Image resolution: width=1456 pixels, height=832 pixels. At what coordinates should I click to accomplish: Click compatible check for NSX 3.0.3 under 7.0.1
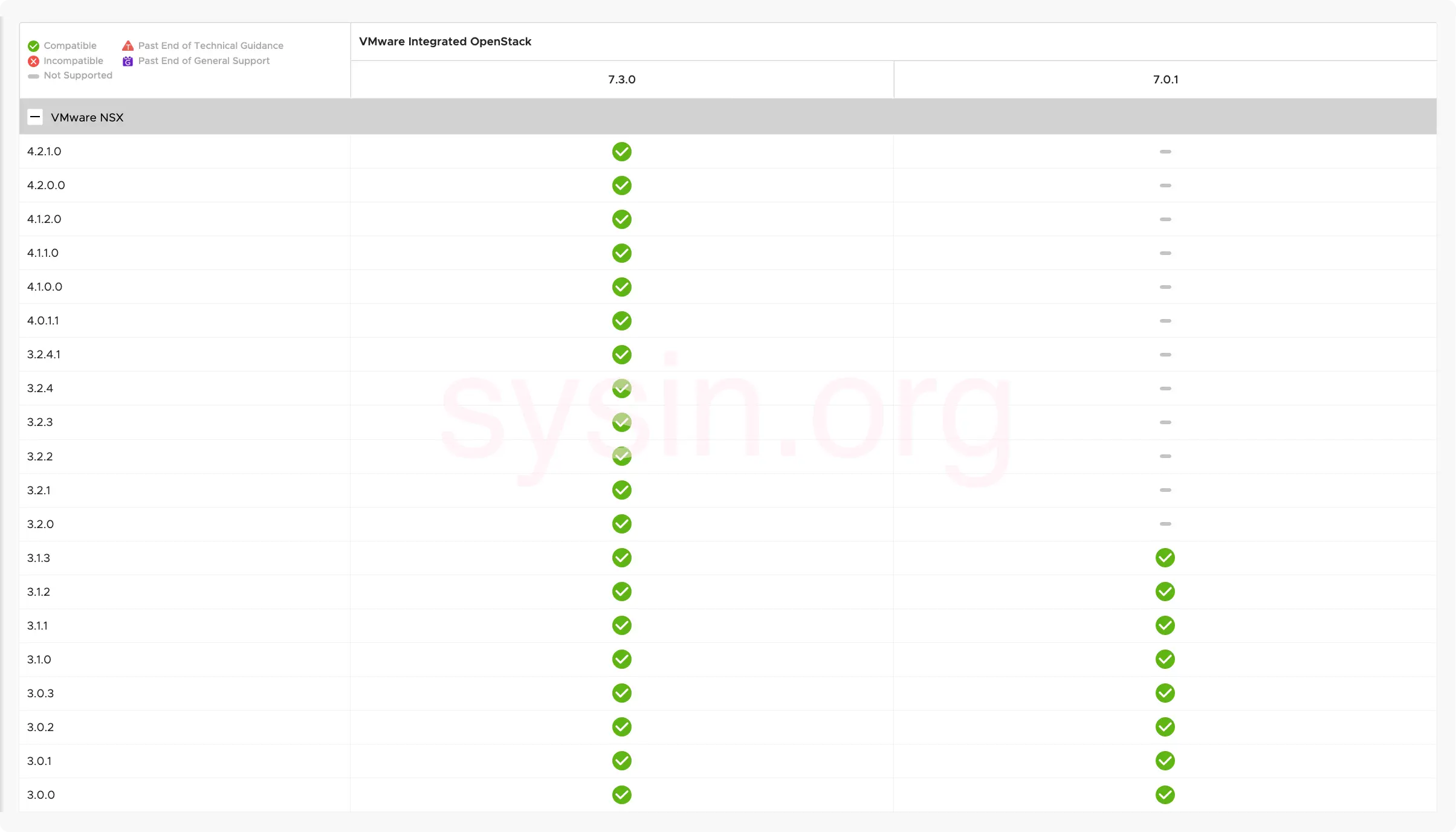click(1165, 693)
